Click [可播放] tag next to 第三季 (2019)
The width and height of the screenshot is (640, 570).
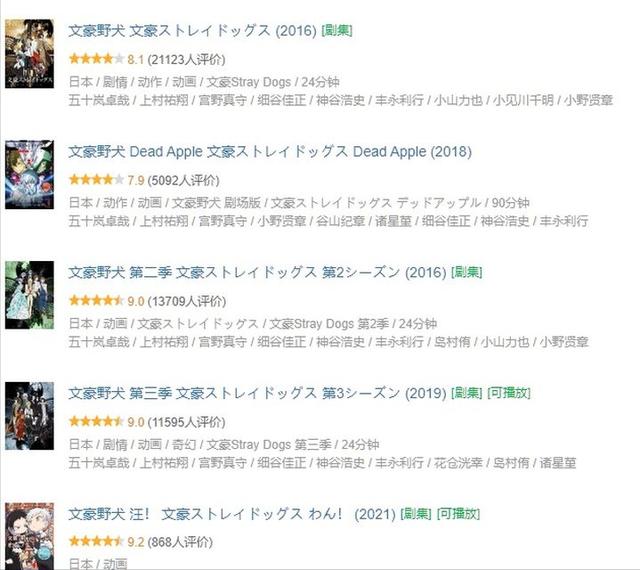509,393
